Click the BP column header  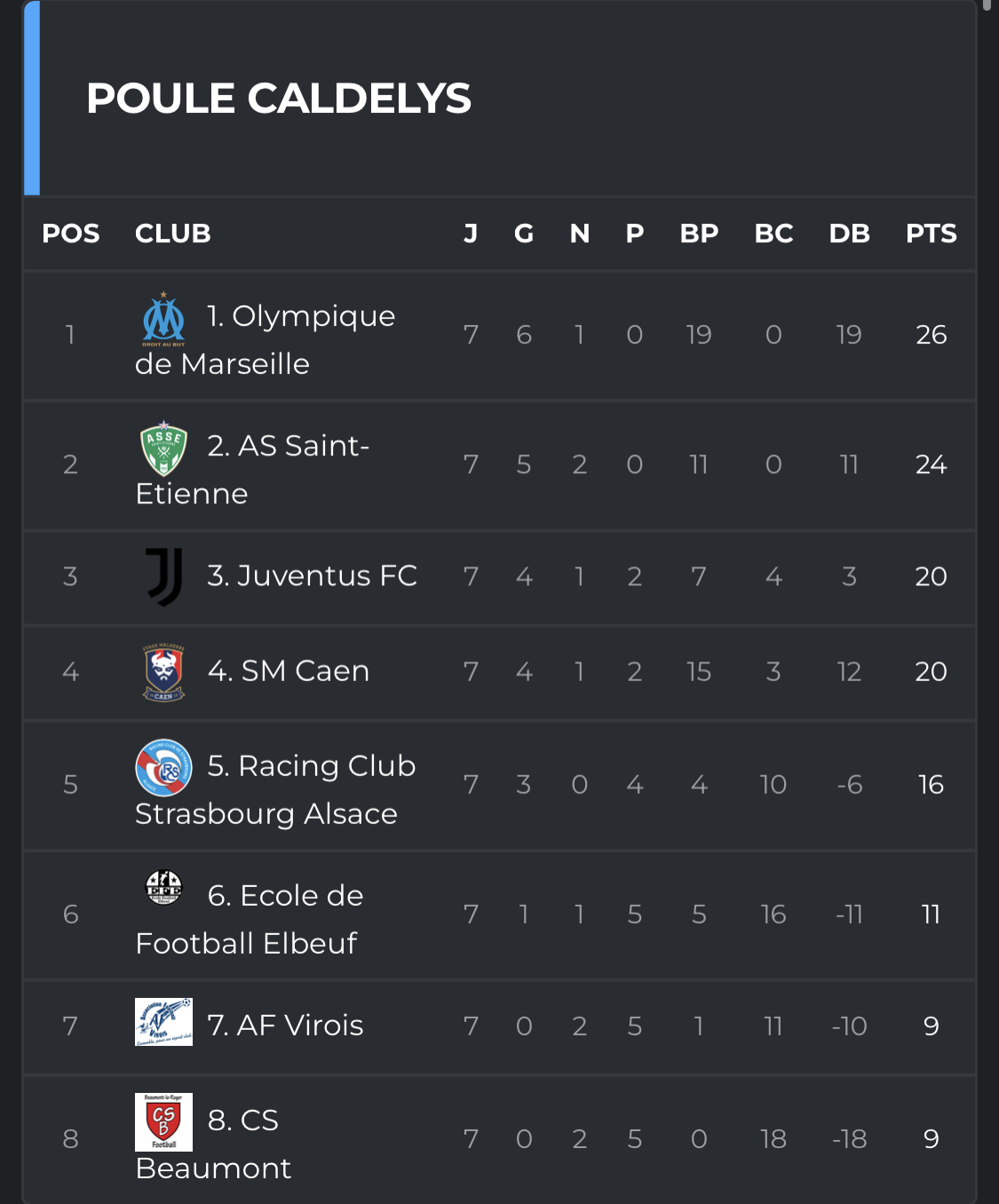point(699,234)
